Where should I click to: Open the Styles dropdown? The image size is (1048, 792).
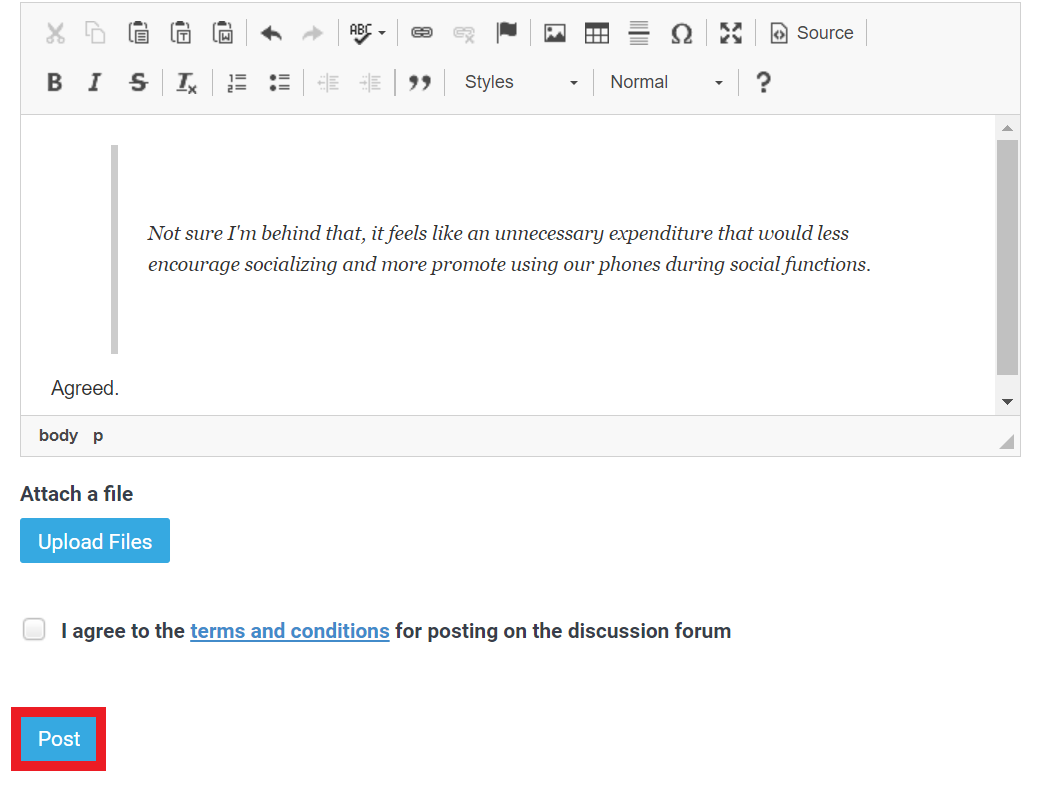(521, 82)
